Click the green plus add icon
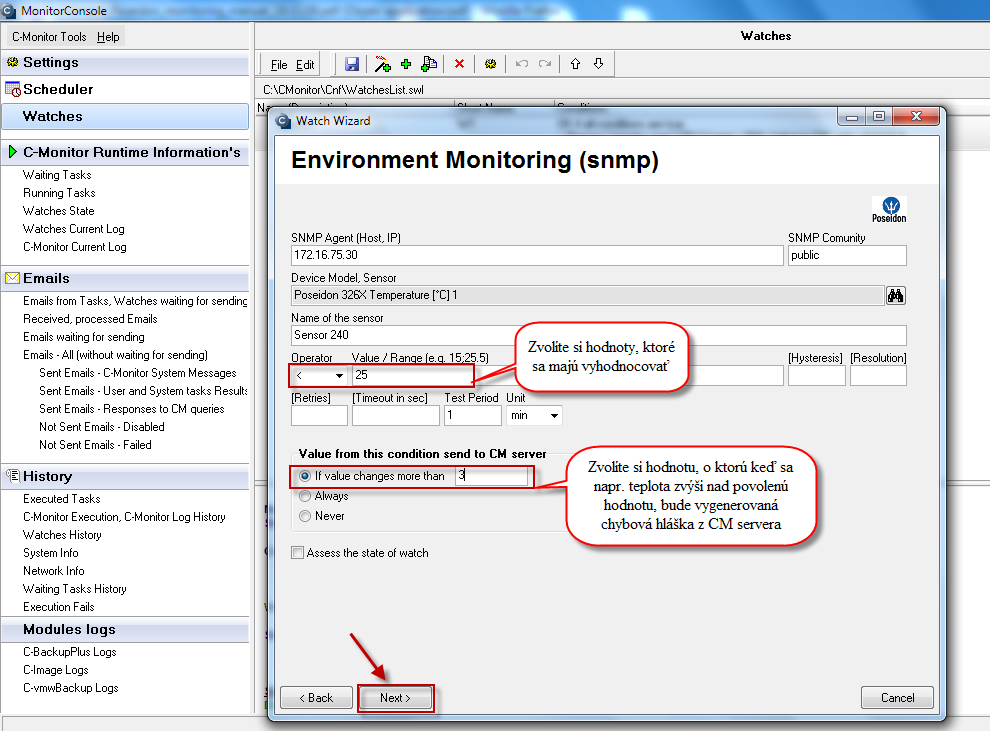Viewport: 990px width, 731px height. click(406, 64)
